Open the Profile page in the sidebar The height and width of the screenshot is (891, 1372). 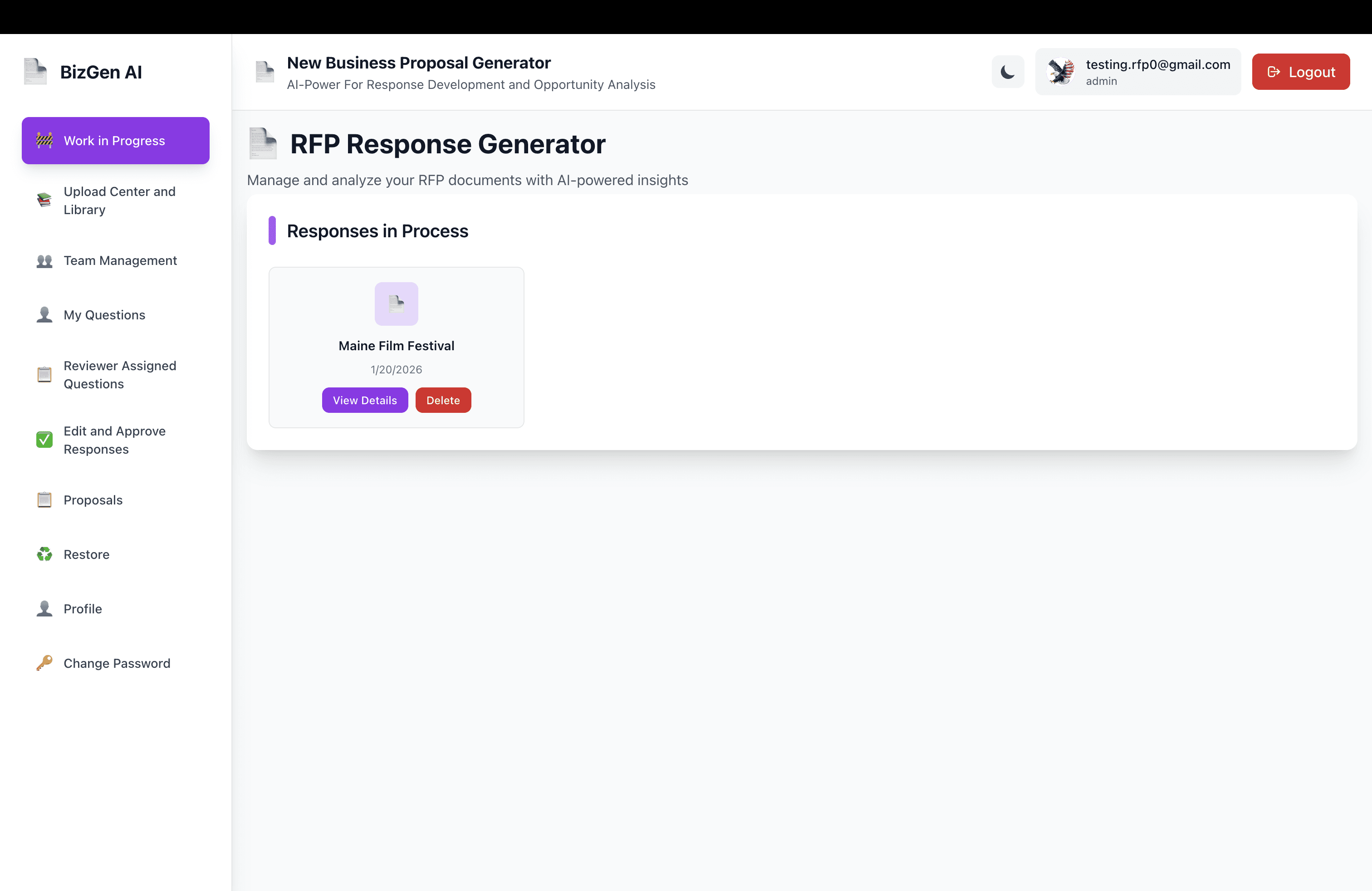tap(83, 609)
